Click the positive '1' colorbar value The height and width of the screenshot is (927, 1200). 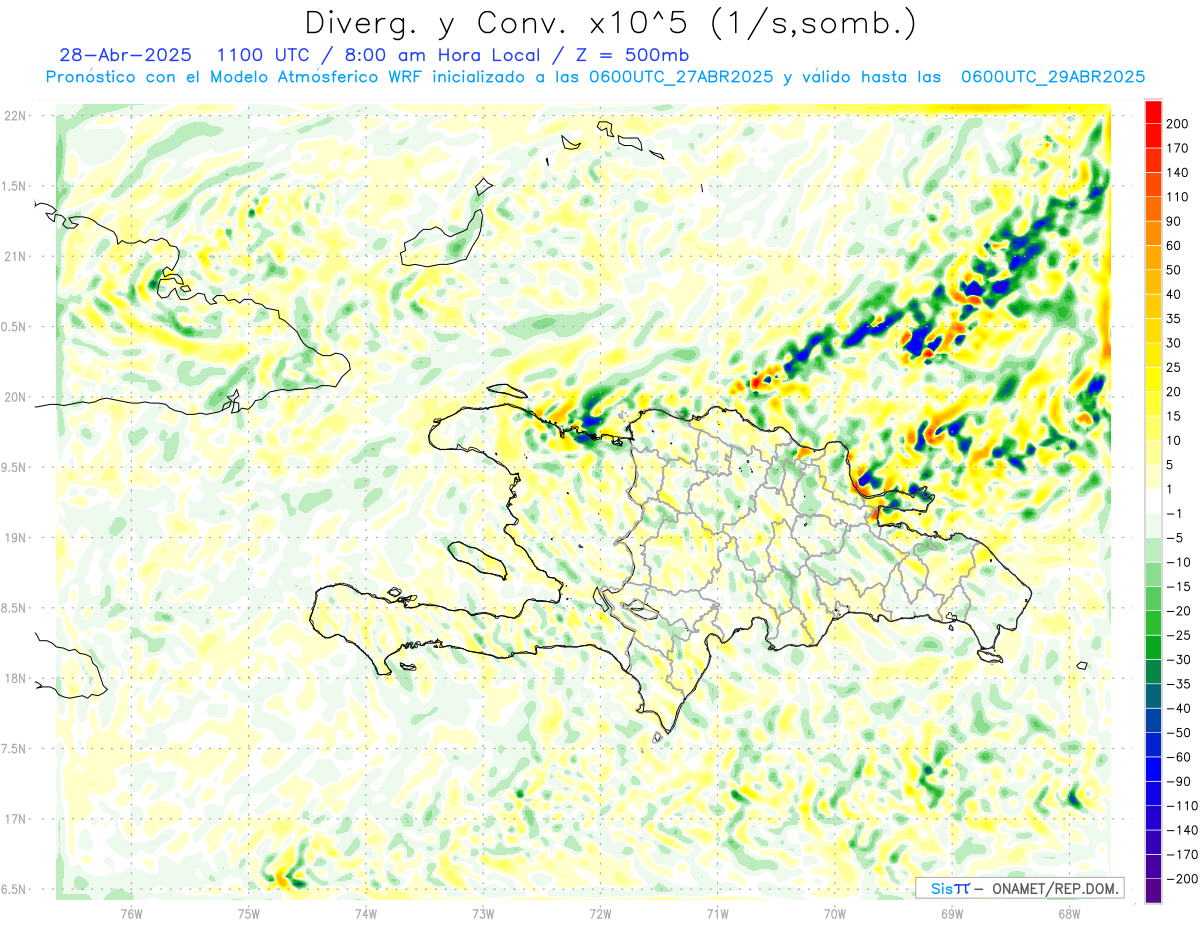tap(1171, 489)
